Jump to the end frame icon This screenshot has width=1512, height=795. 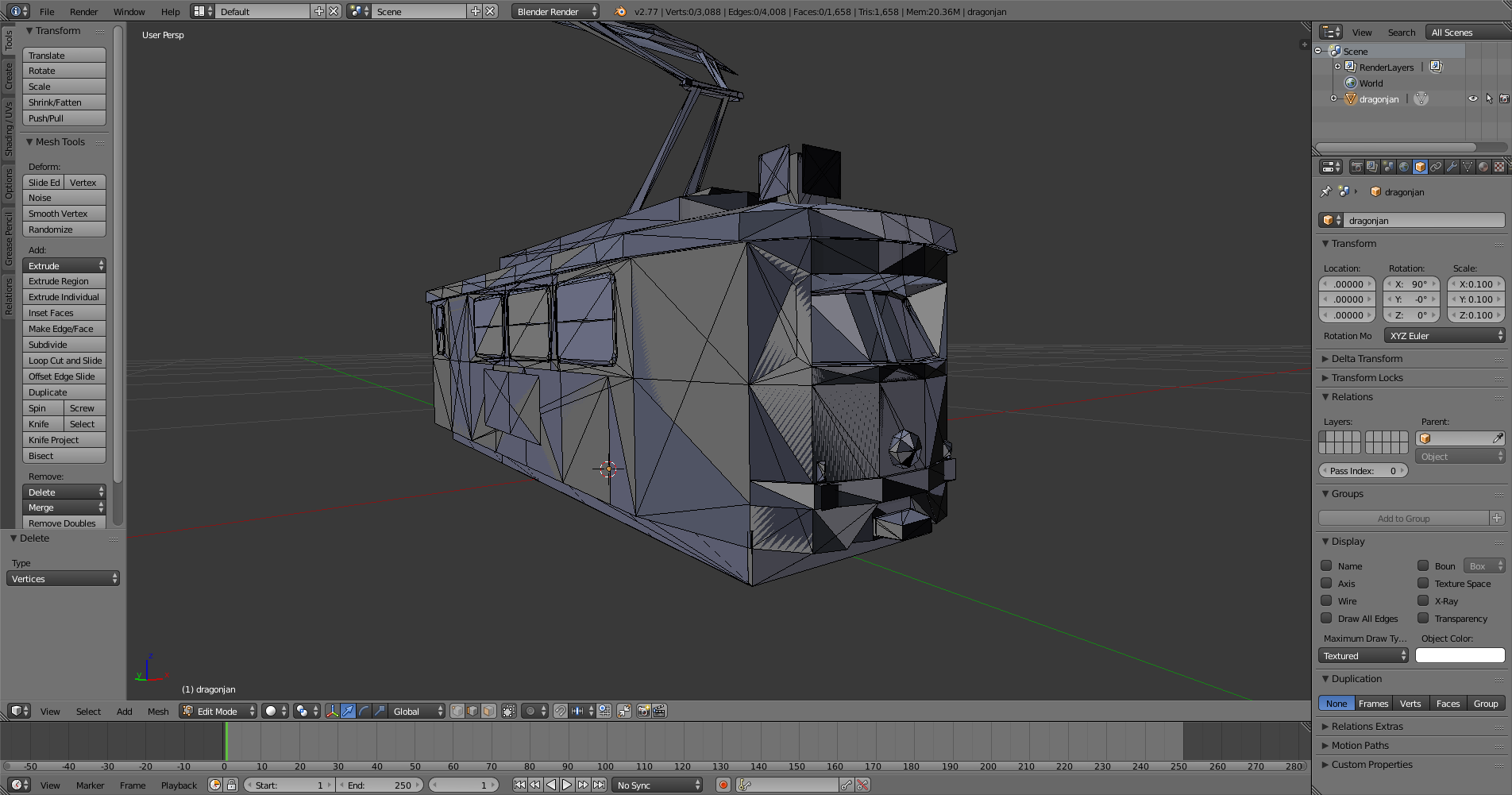pyautogui.click(x=600, y=785)
